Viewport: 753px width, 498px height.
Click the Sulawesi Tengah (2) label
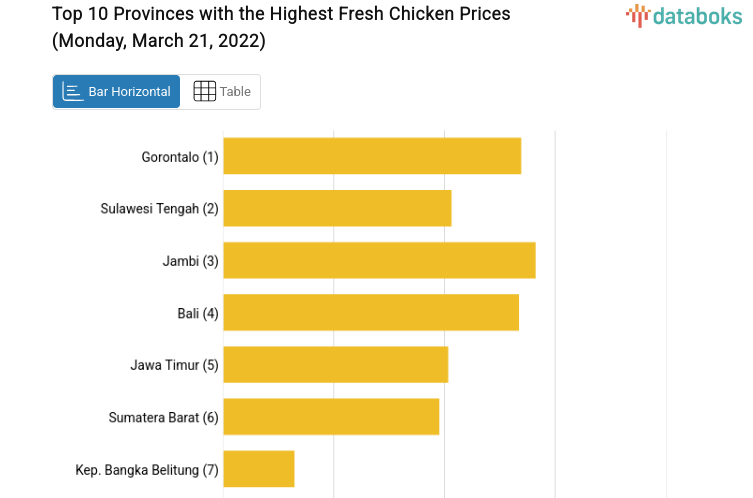(x=159, y=209)
